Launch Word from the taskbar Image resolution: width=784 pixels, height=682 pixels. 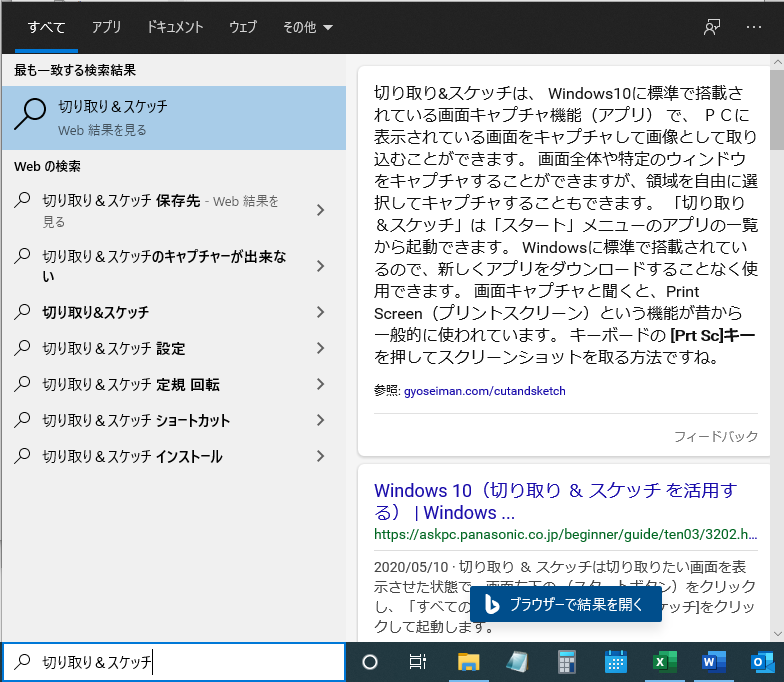714,662
